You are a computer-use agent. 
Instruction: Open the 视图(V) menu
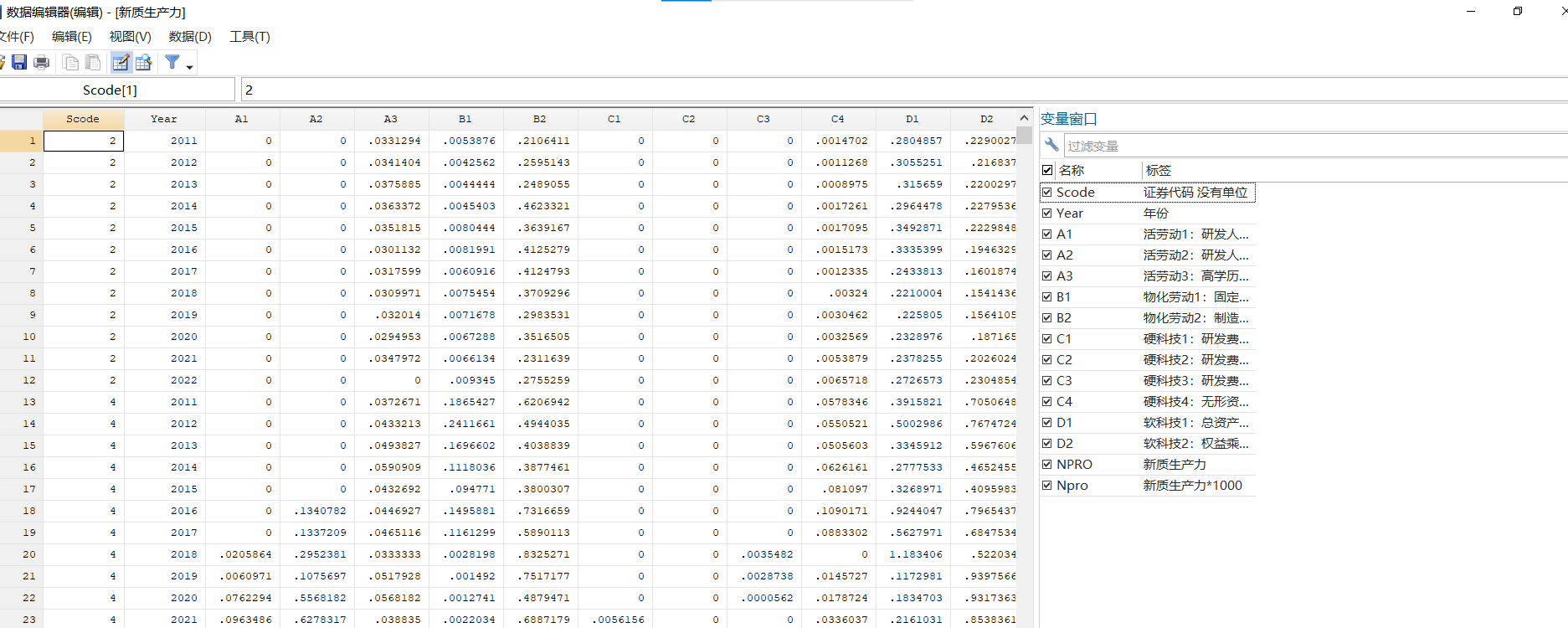130,37
